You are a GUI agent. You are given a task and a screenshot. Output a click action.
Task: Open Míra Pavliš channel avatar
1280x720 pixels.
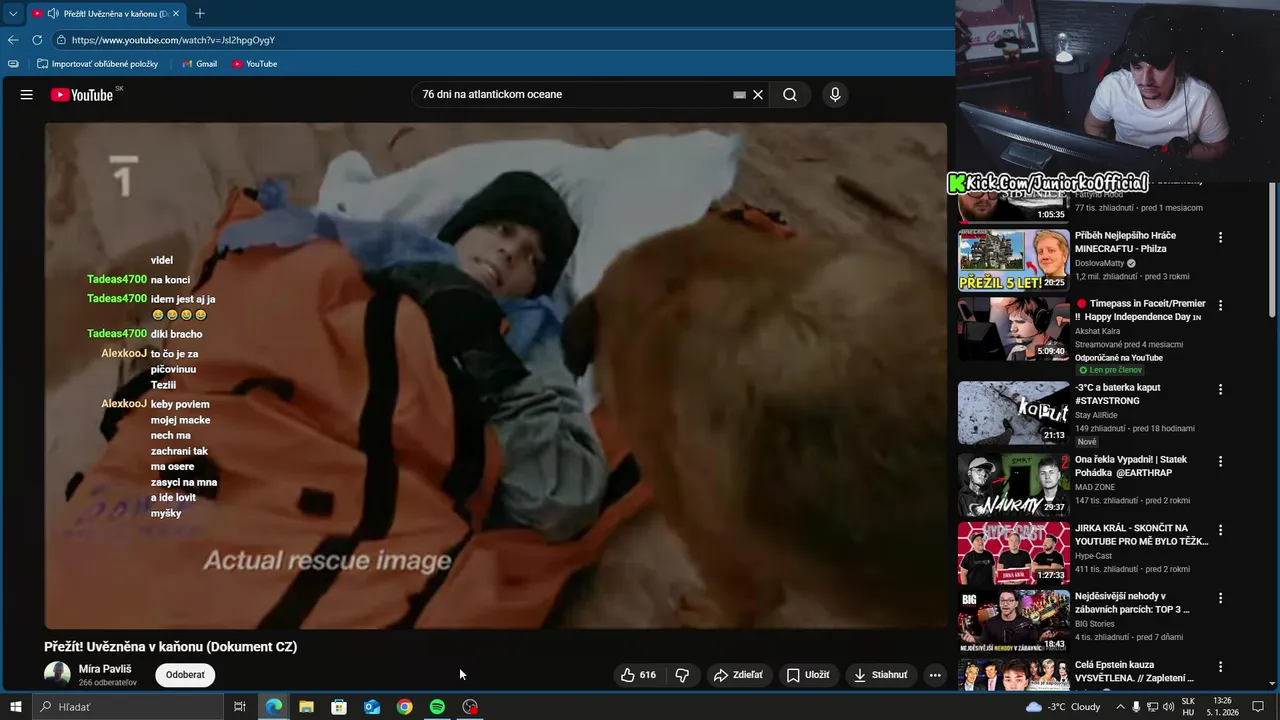[x=57, y=675]
